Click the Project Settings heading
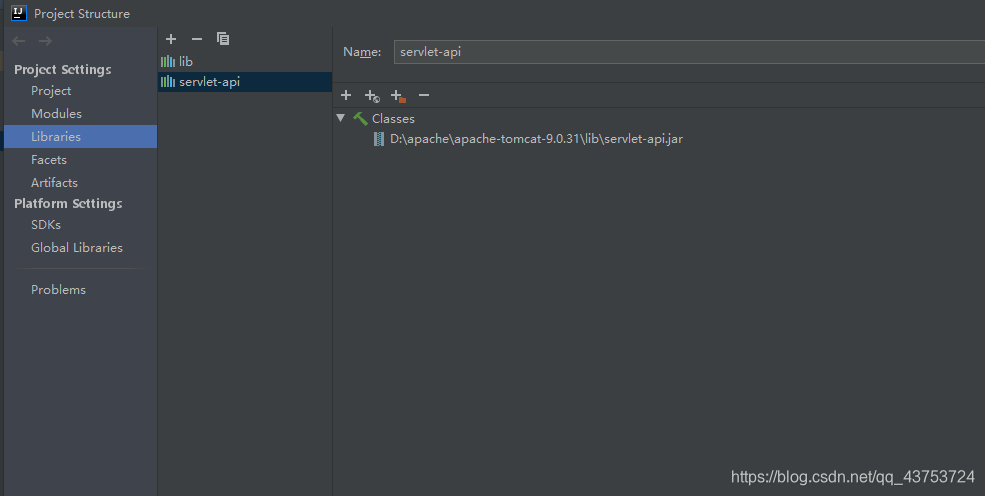This screenshot has height=496, width=985. 63,70
